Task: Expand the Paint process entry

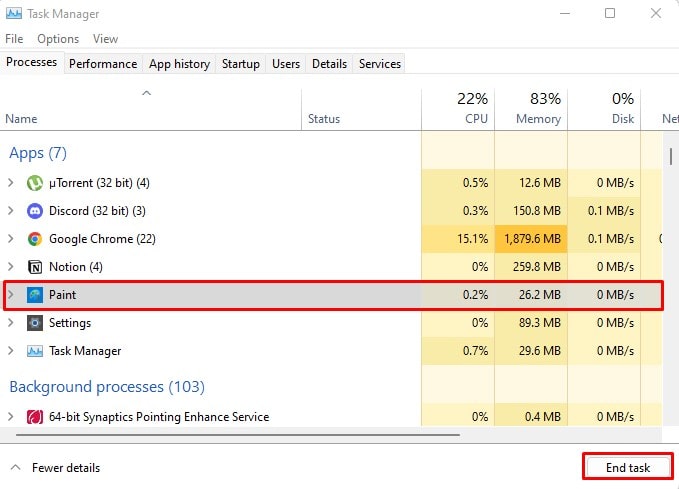Action: point(11,295)
